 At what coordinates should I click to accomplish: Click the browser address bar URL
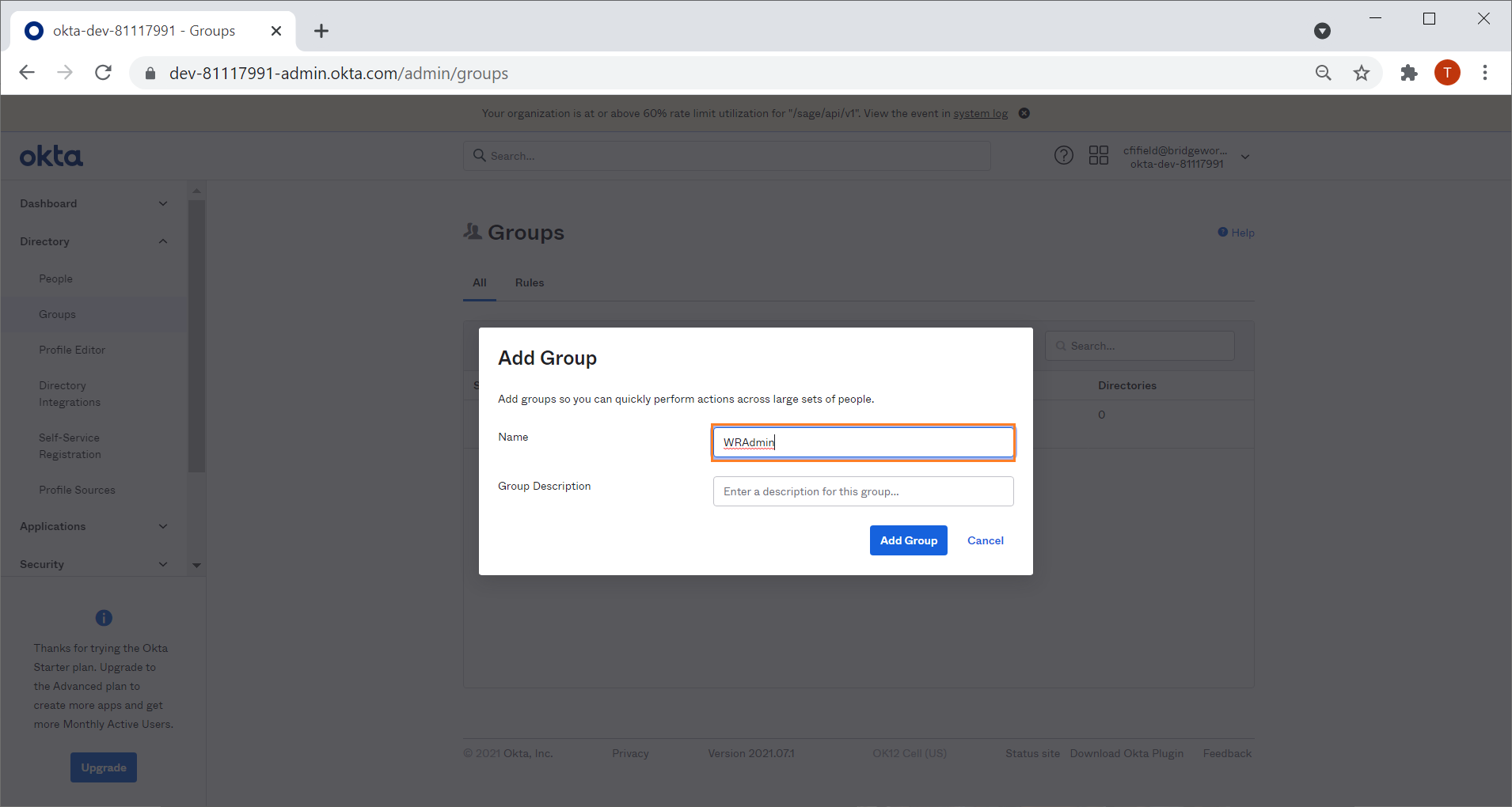[339, 74]
